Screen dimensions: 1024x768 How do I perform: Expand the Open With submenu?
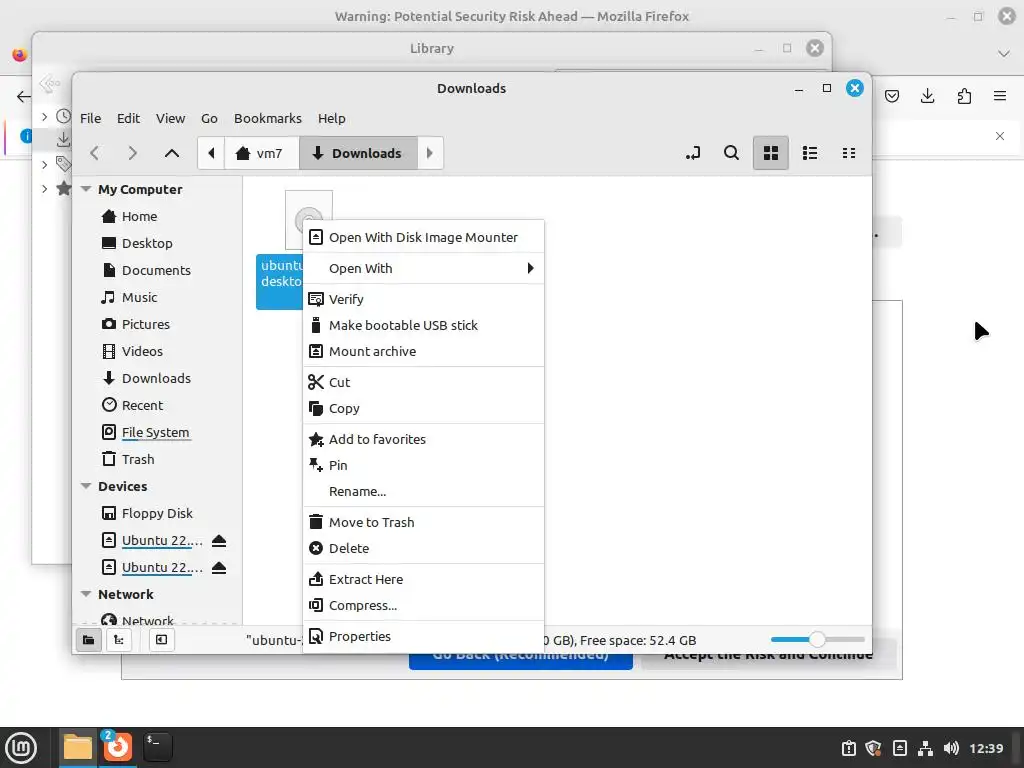pos(423,268)
